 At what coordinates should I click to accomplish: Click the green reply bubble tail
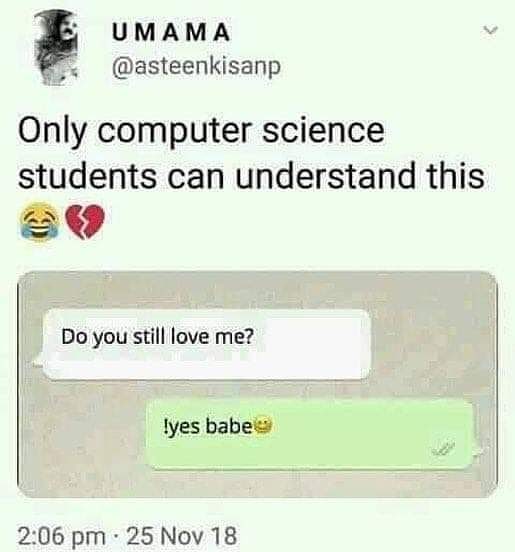click(x=477, y=451)
